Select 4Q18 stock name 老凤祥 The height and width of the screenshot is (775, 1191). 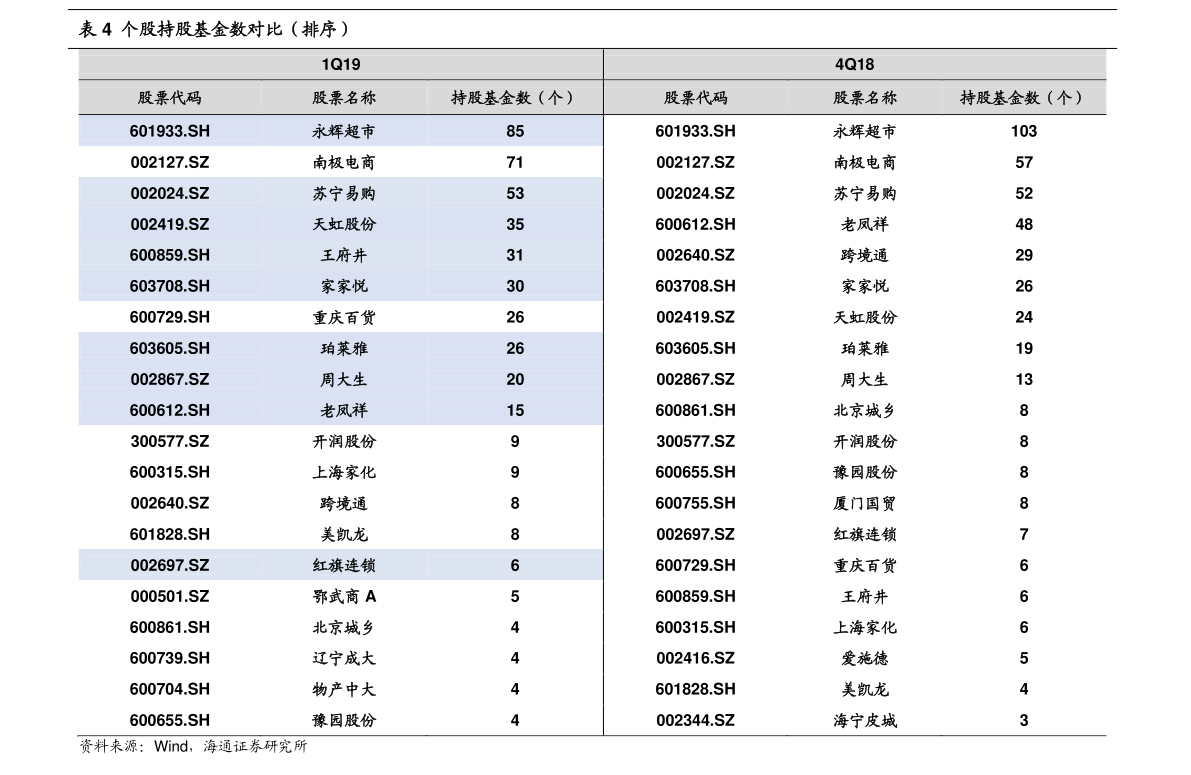click(864, 225)
